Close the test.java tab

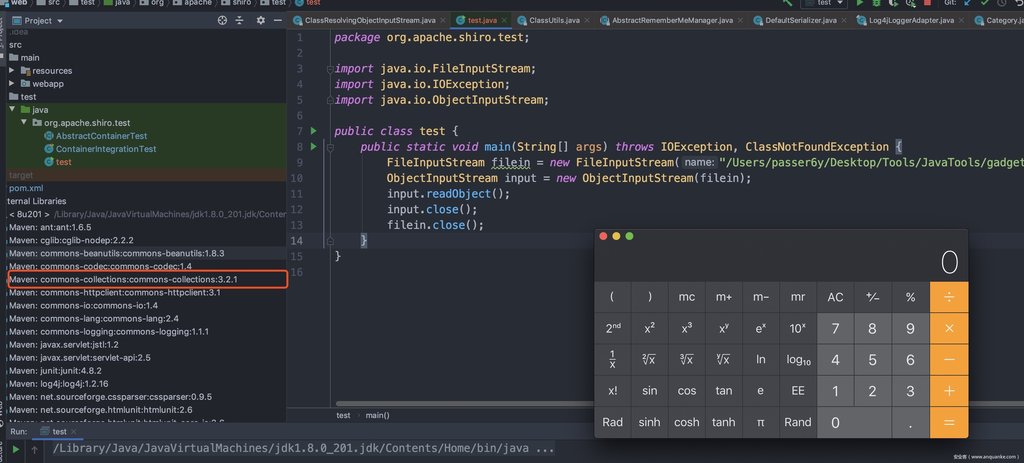(505, 20)
